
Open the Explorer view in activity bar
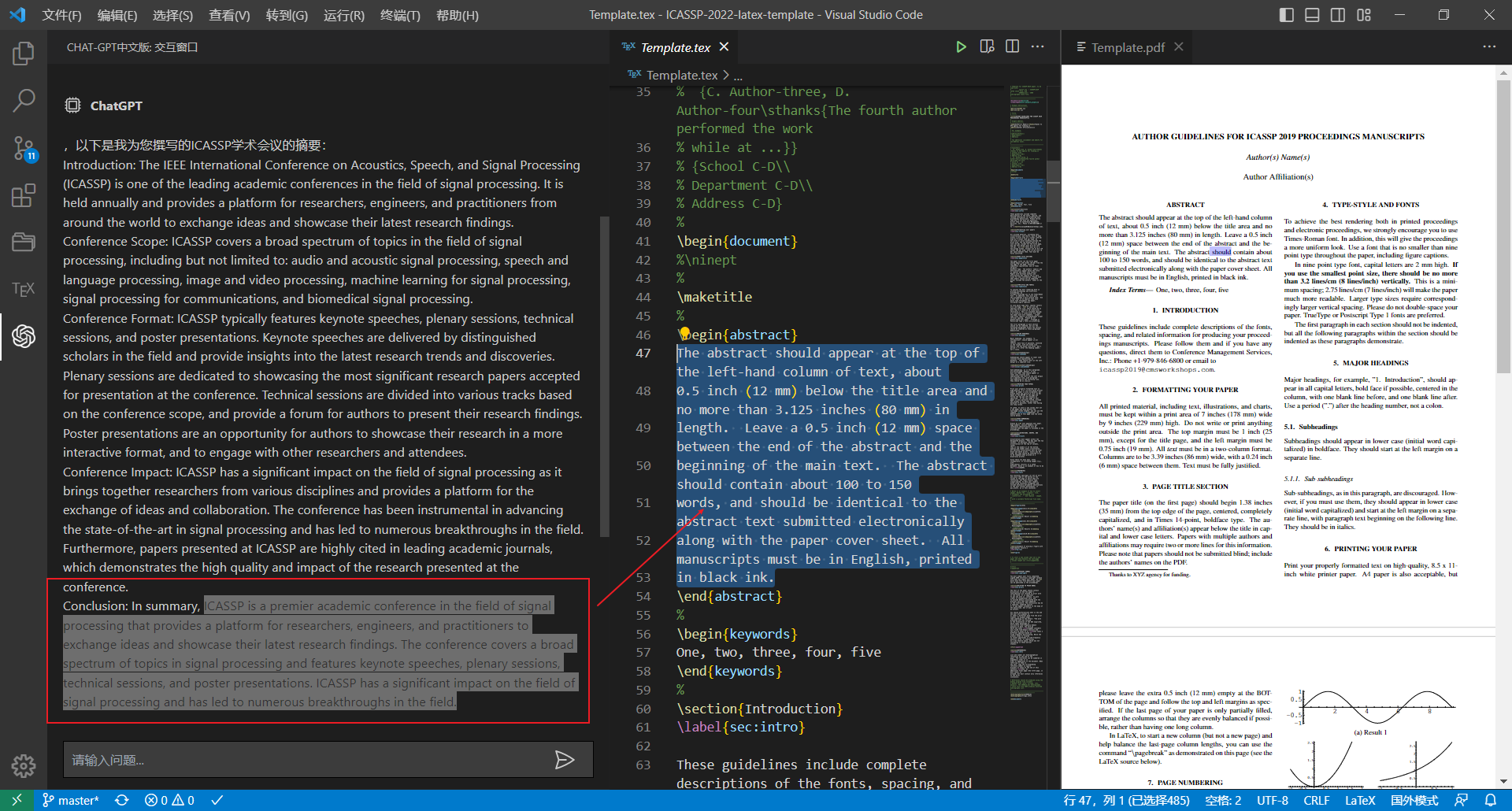point(24,54)
